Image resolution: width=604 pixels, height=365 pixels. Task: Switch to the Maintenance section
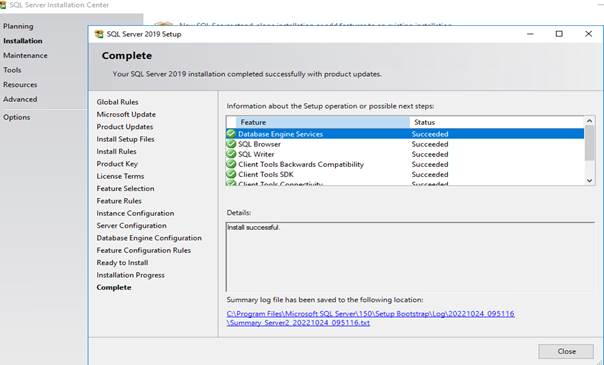pos(25,55)
